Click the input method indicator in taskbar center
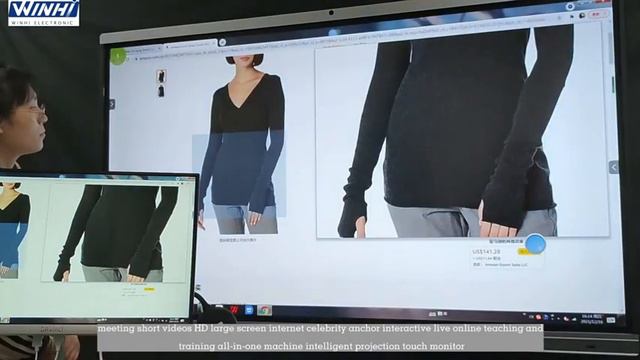This screenshot has height=360, width=640. click(438, 314)
